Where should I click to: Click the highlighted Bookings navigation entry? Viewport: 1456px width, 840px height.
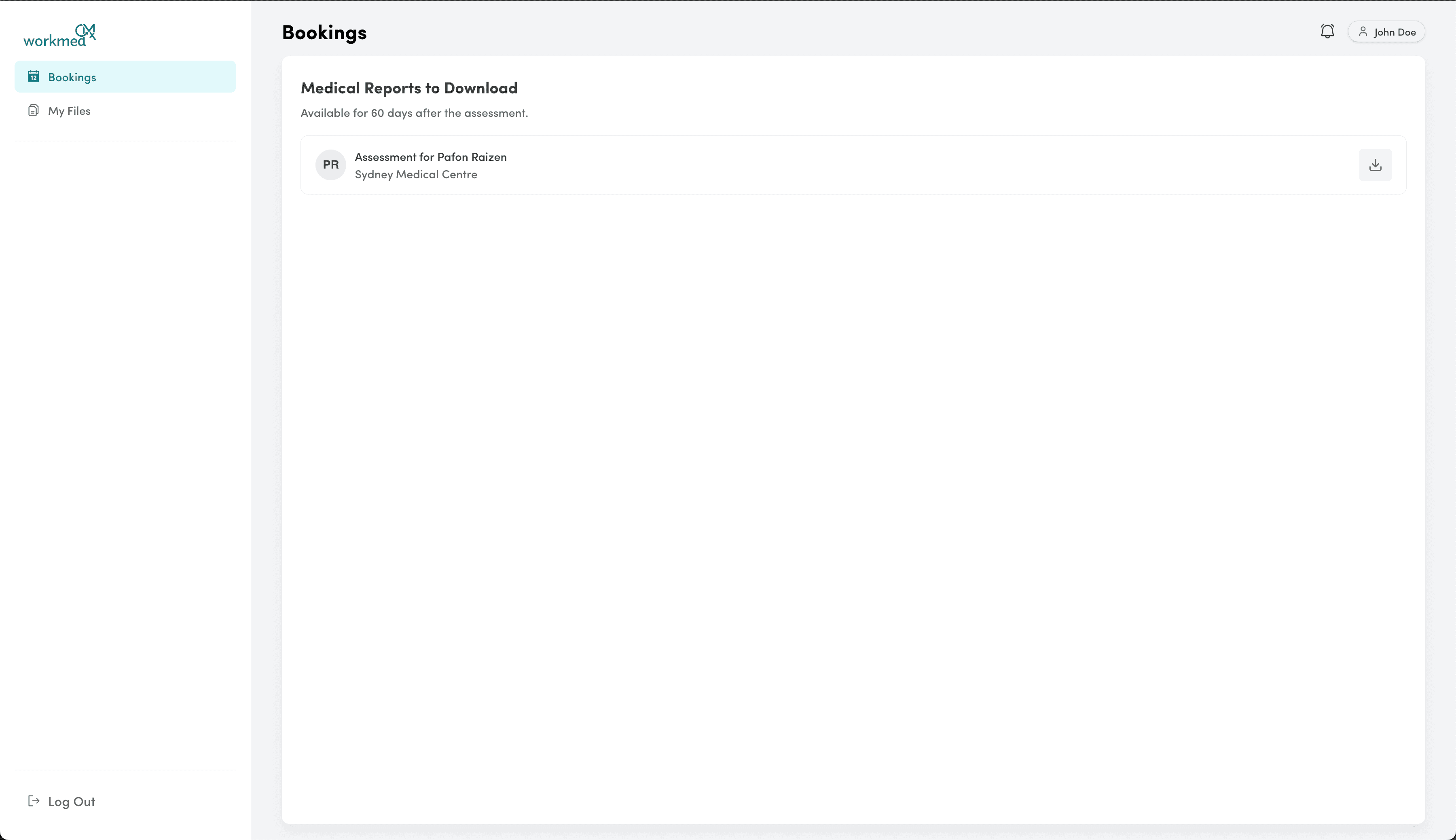(x=125, y=76)
